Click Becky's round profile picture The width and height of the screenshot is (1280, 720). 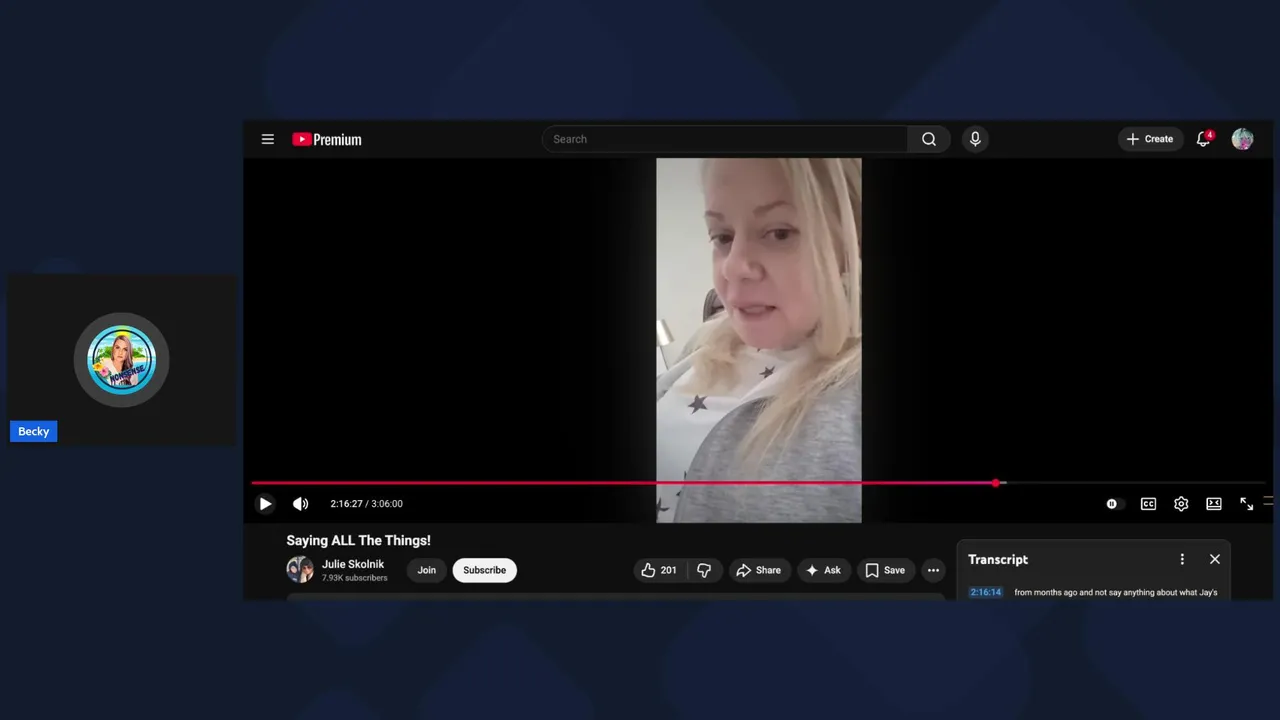point(122,360)
